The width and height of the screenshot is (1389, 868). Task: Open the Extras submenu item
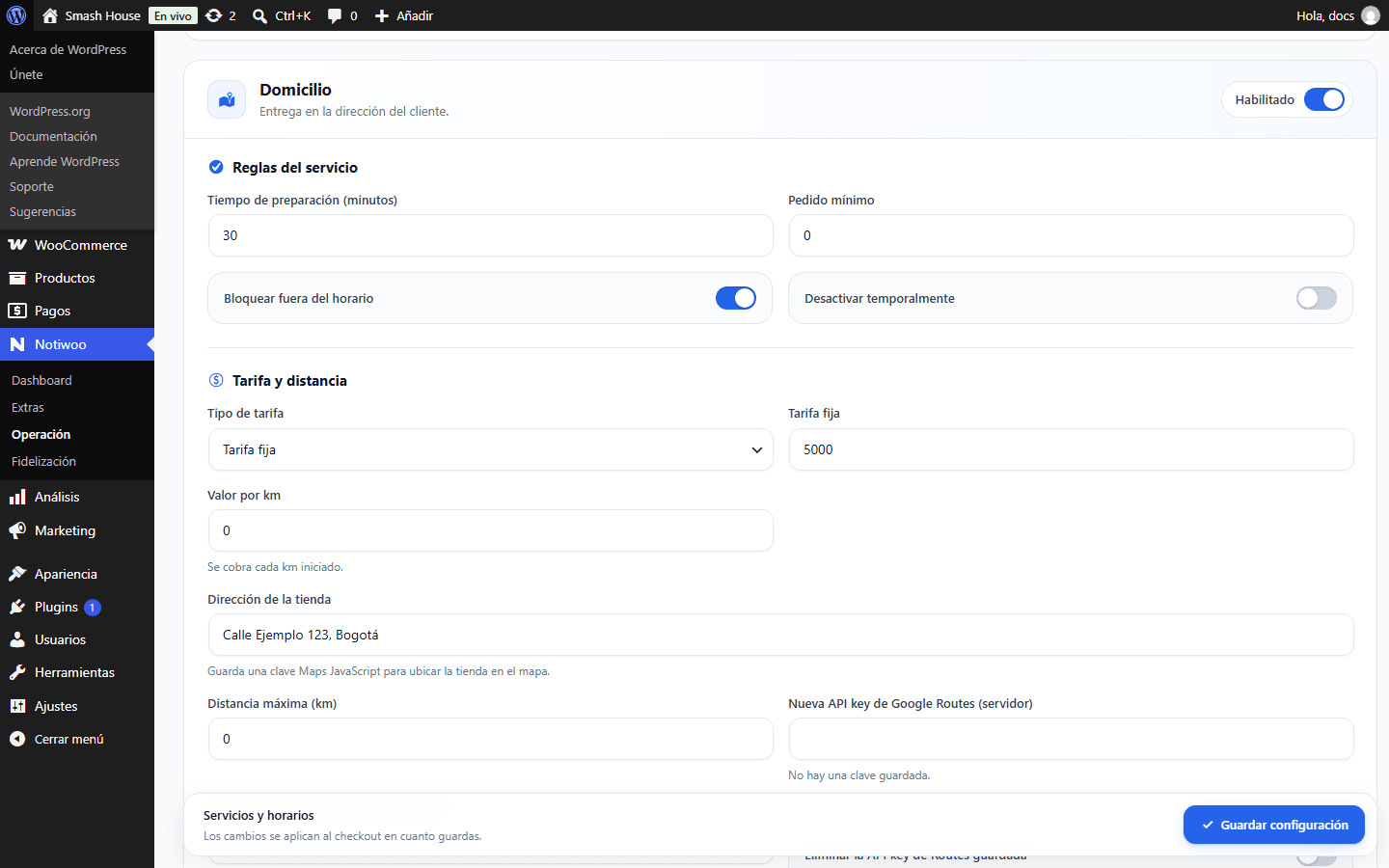click(28, 407)
